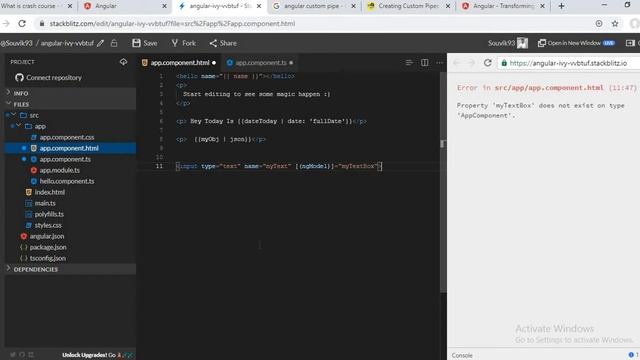The width and height of the screenshot is (640, 360).
Task: Click the format document icon in editor
Action: coord(409,62)
